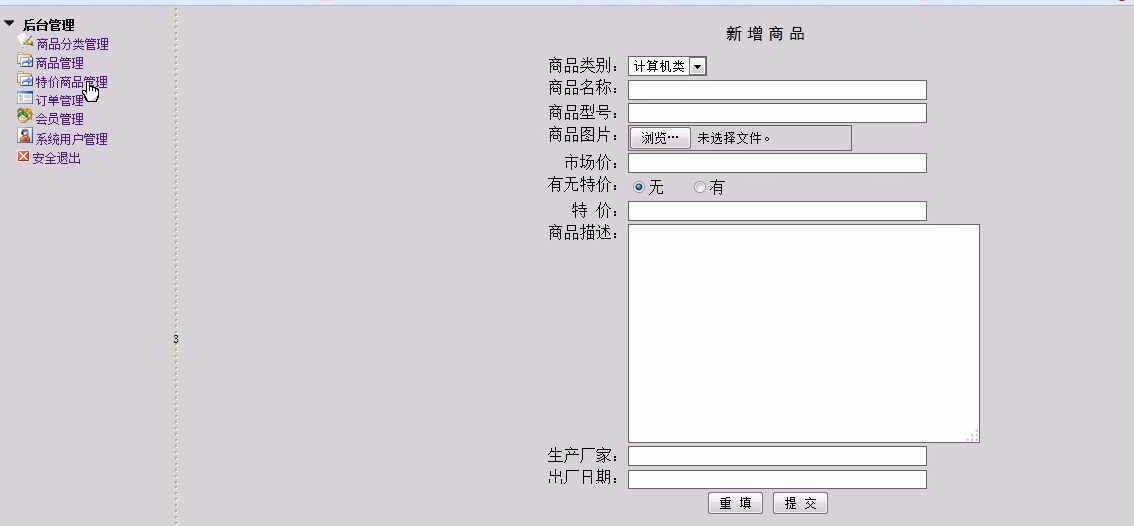The width and height of the screenshot is (1134, 526).
Task: Select the 无 radio button
Action: coord(639,187)
